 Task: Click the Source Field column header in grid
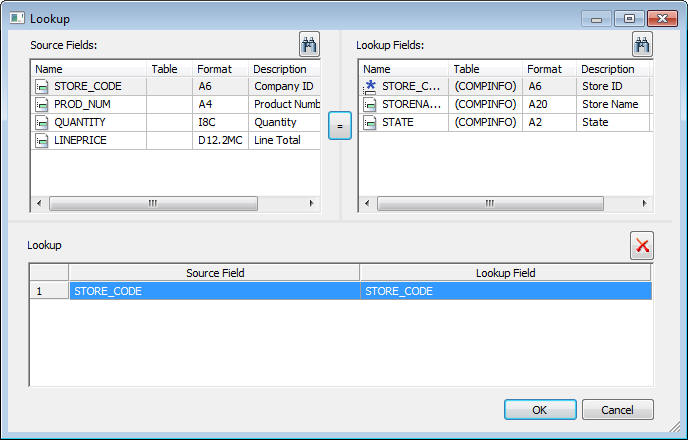tap(215, 273)
